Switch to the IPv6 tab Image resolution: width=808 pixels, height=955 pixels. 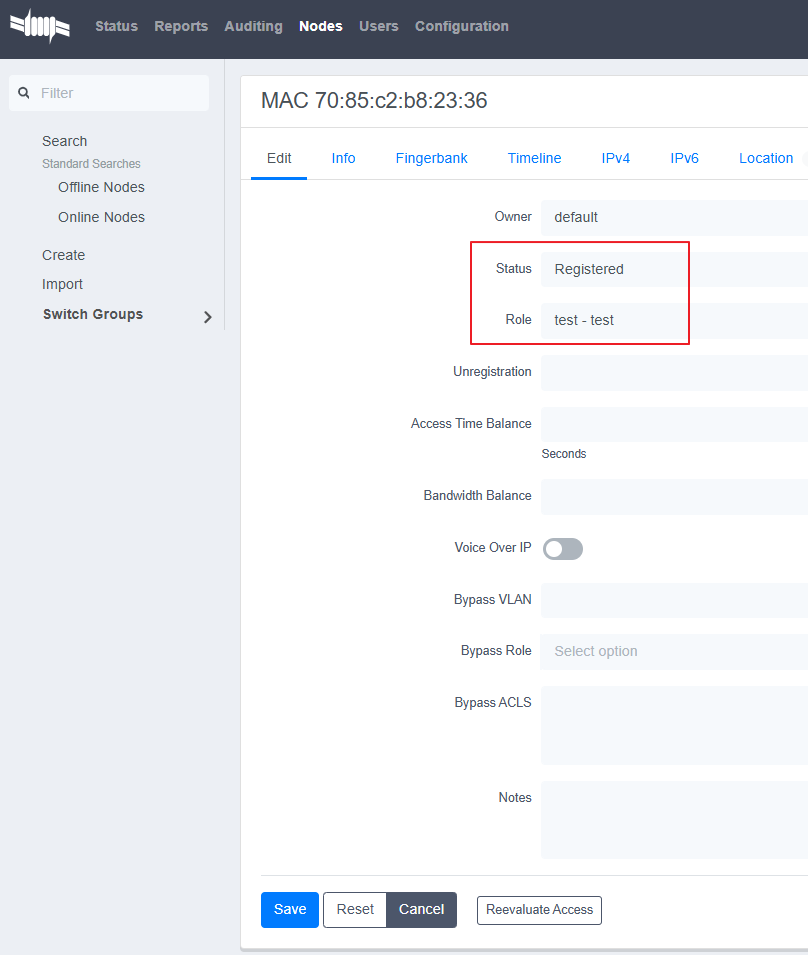coord(684,158)
